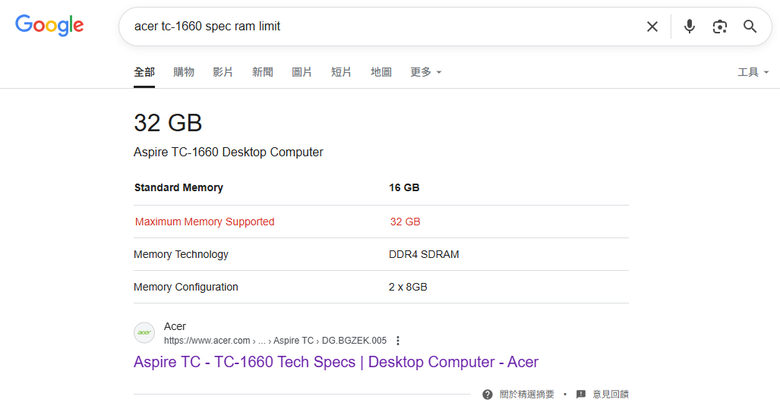The width and height of the screenshot is (780, 415).
Task: Switch to the 影片 (Videos) tab
Action: point(223,72)
